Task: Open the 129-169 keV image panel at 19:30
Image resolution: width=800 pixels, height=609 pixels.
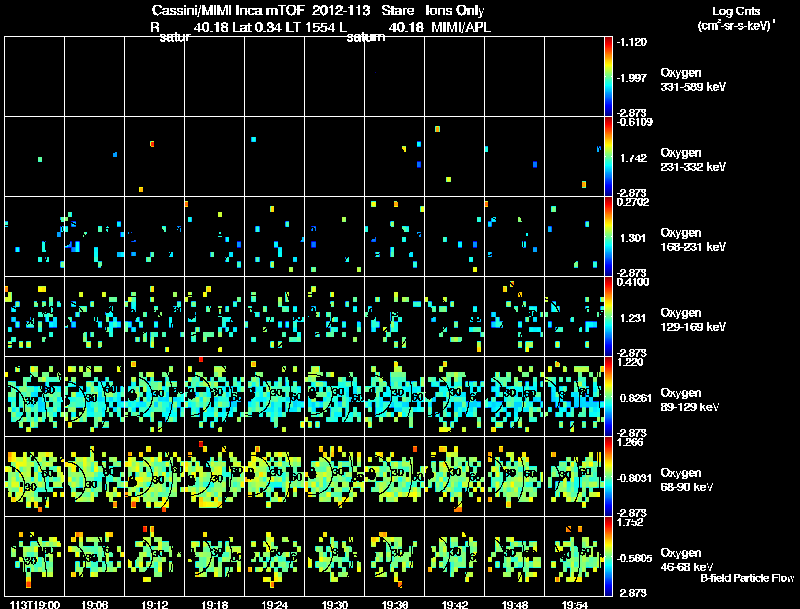Action: (x=335, y=316)
